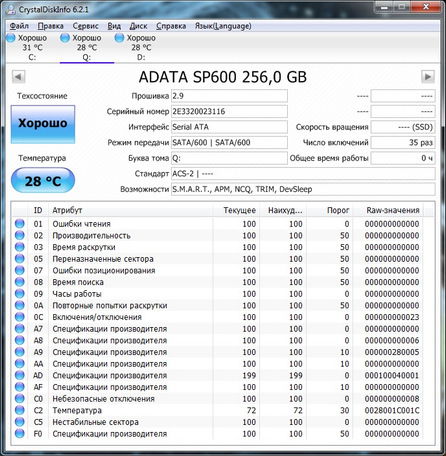Click the ADATA SP600 256,0 GB title
446x456 pixels.
[x=223, y=77]
